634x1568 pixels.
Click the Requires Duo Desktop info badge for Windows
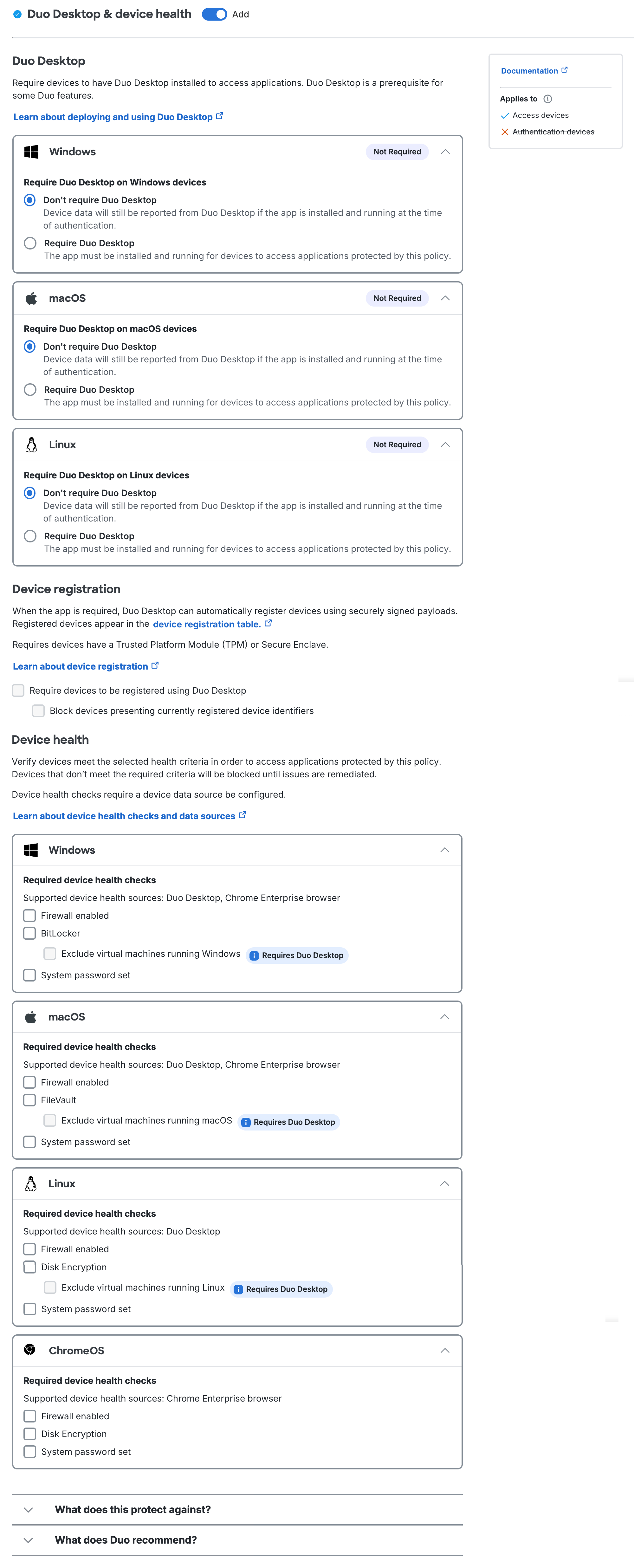pos(297,955)
